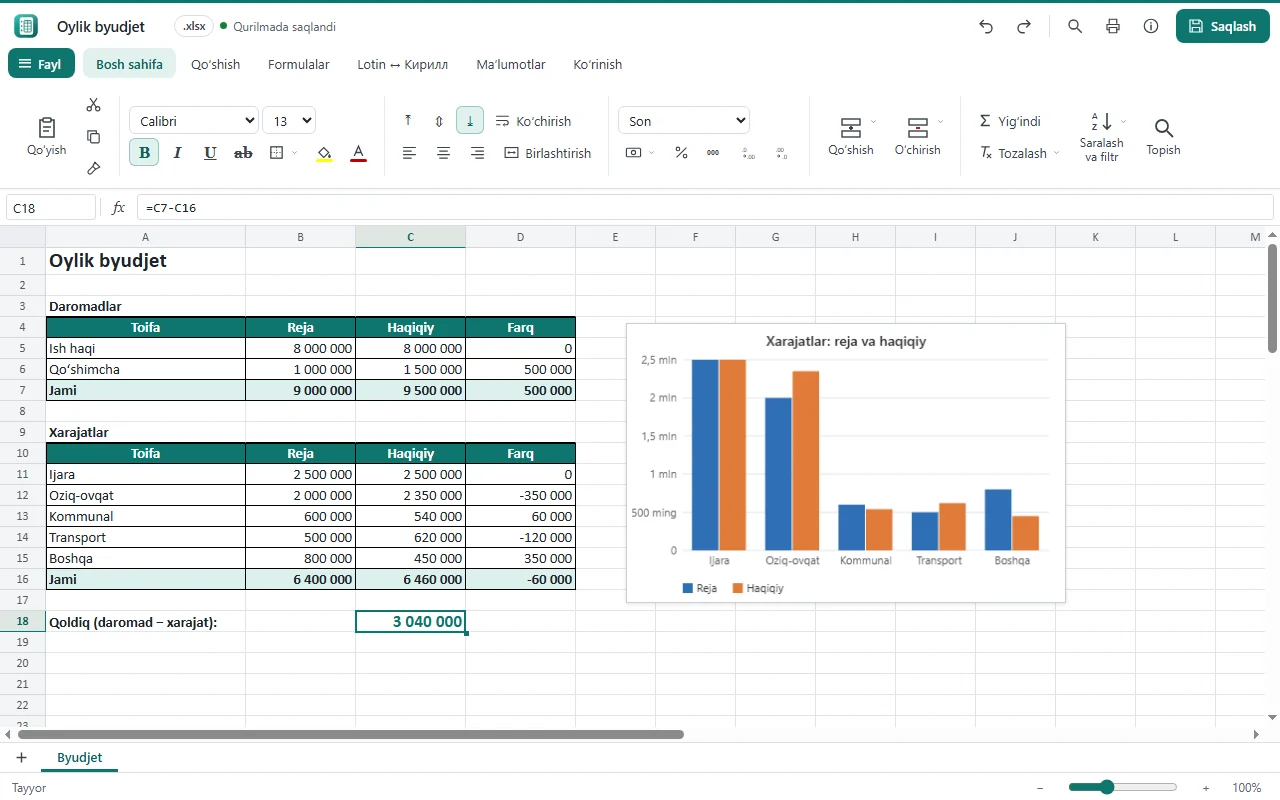Toggle strikethrough formatting
This screenshot has height=800, width=1280.
243,153
